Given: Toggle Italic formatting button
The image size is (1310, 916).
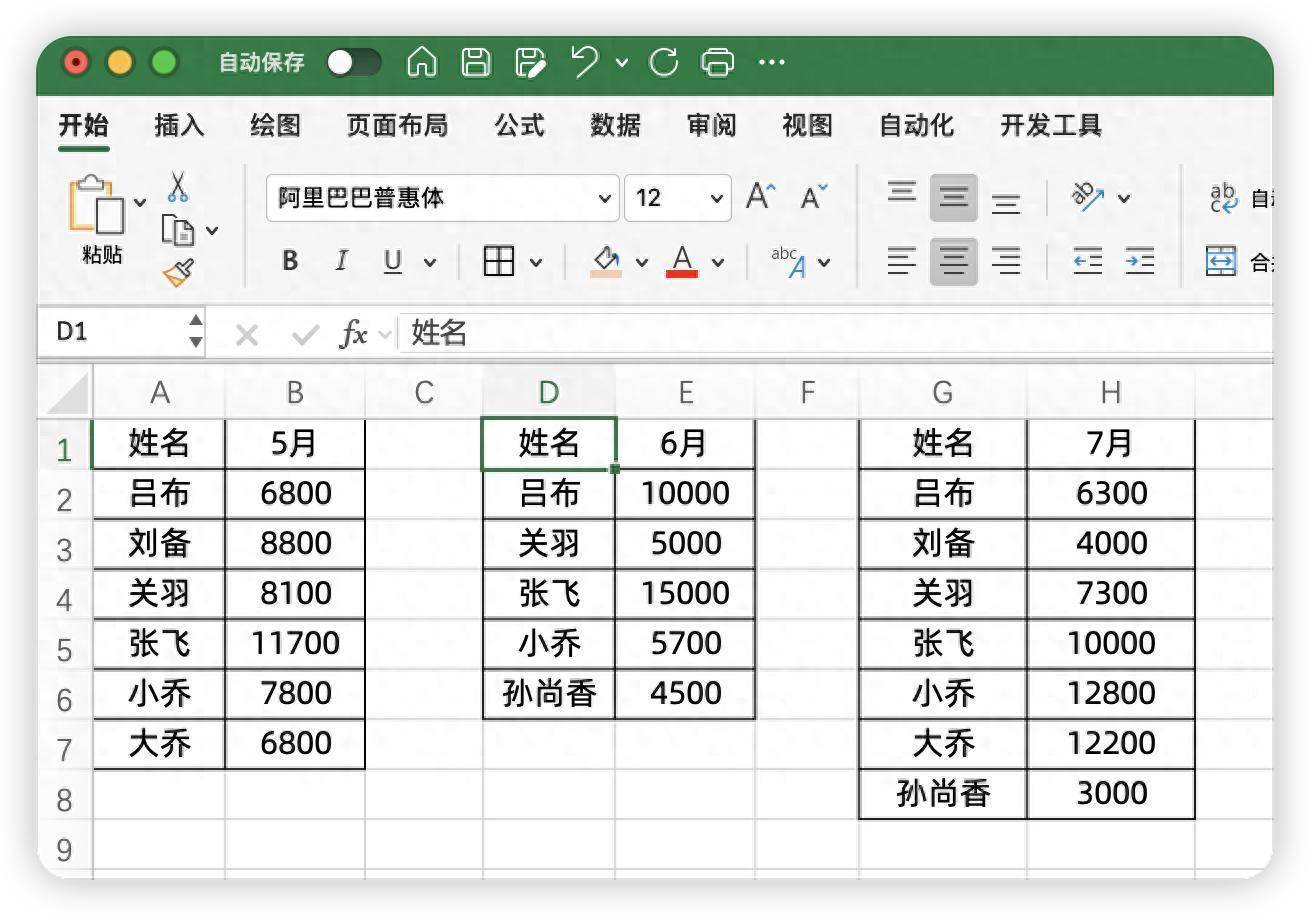Looking at the screenshot, I should click(341, 262).
